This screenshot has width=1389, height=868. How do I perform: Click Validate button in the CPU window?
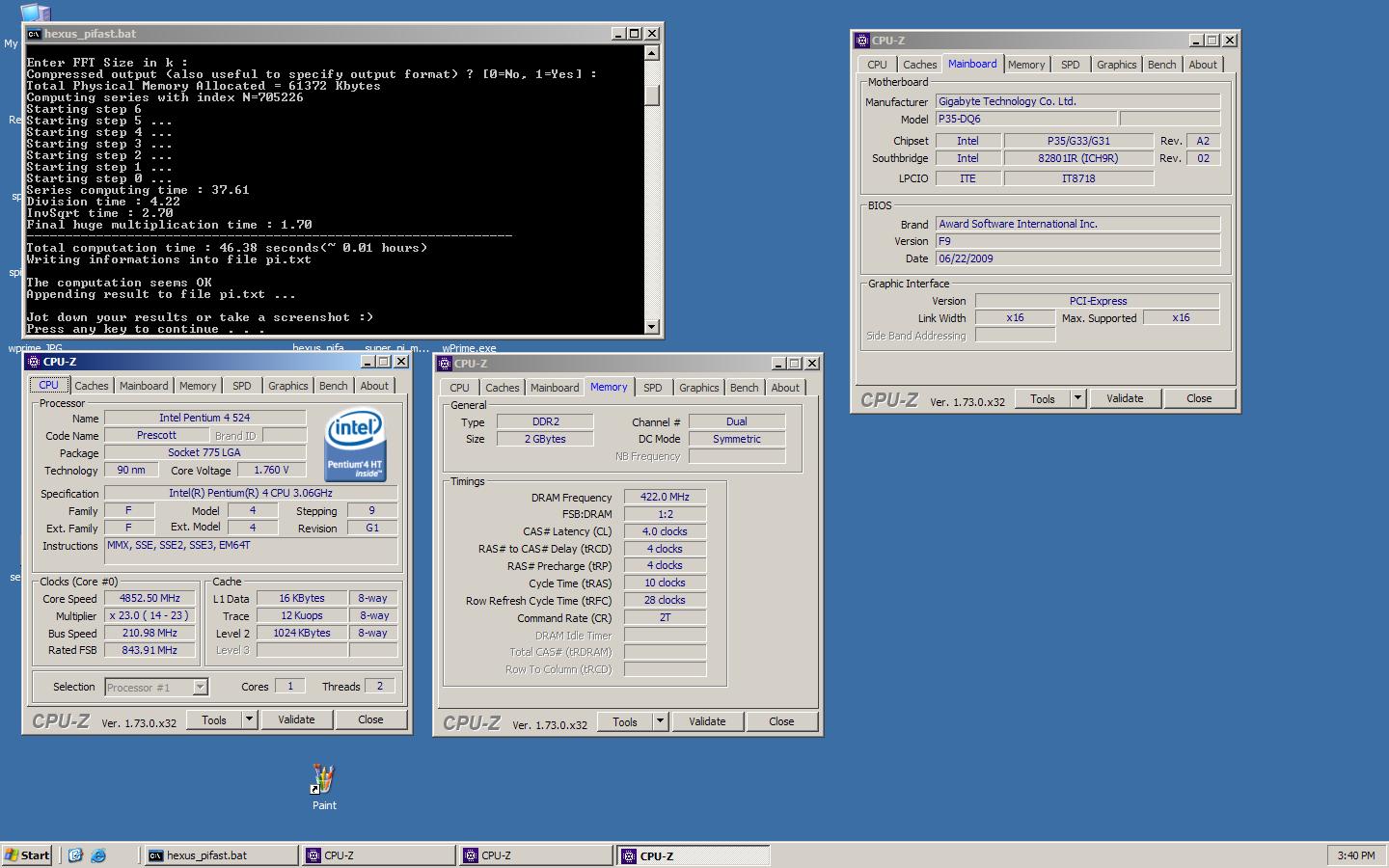[296, 719]
